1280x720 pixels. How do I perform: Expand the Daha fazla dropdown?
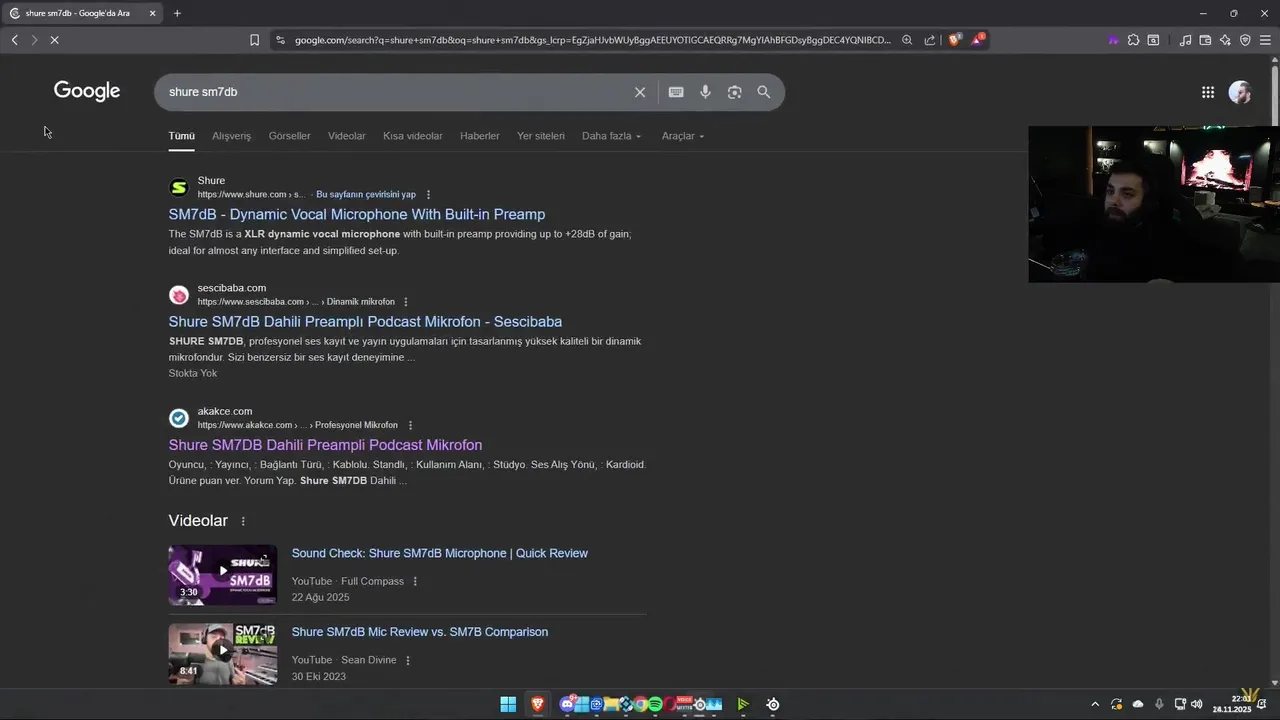(611, 136)
